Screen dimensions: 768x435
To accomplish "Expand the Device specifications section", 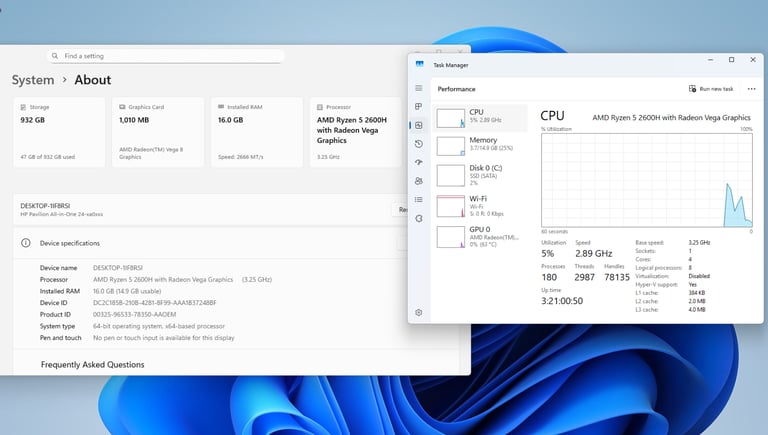I will click(x=212, y=243).
